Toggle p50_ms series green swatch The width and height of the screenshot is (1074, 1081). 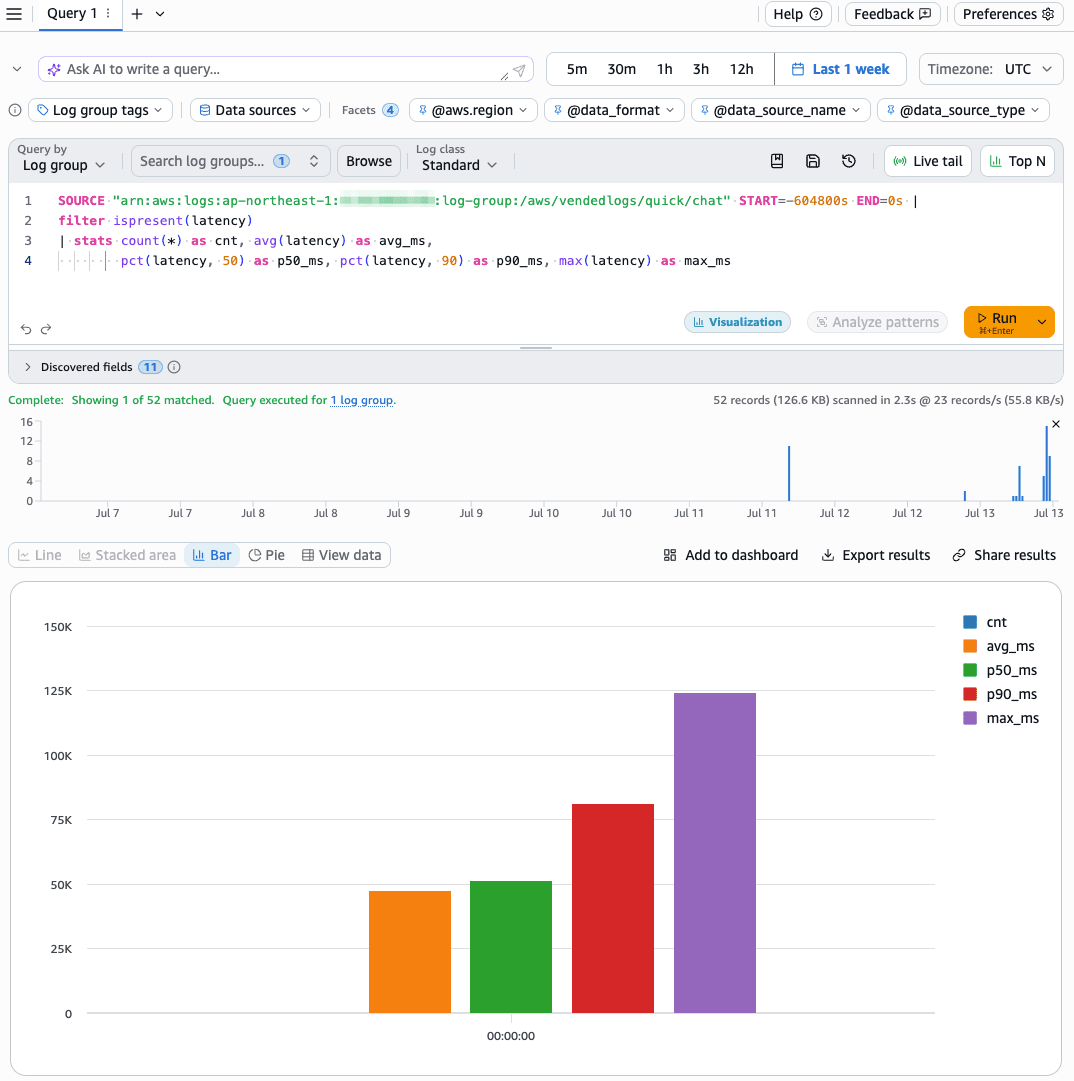(970, 670)
